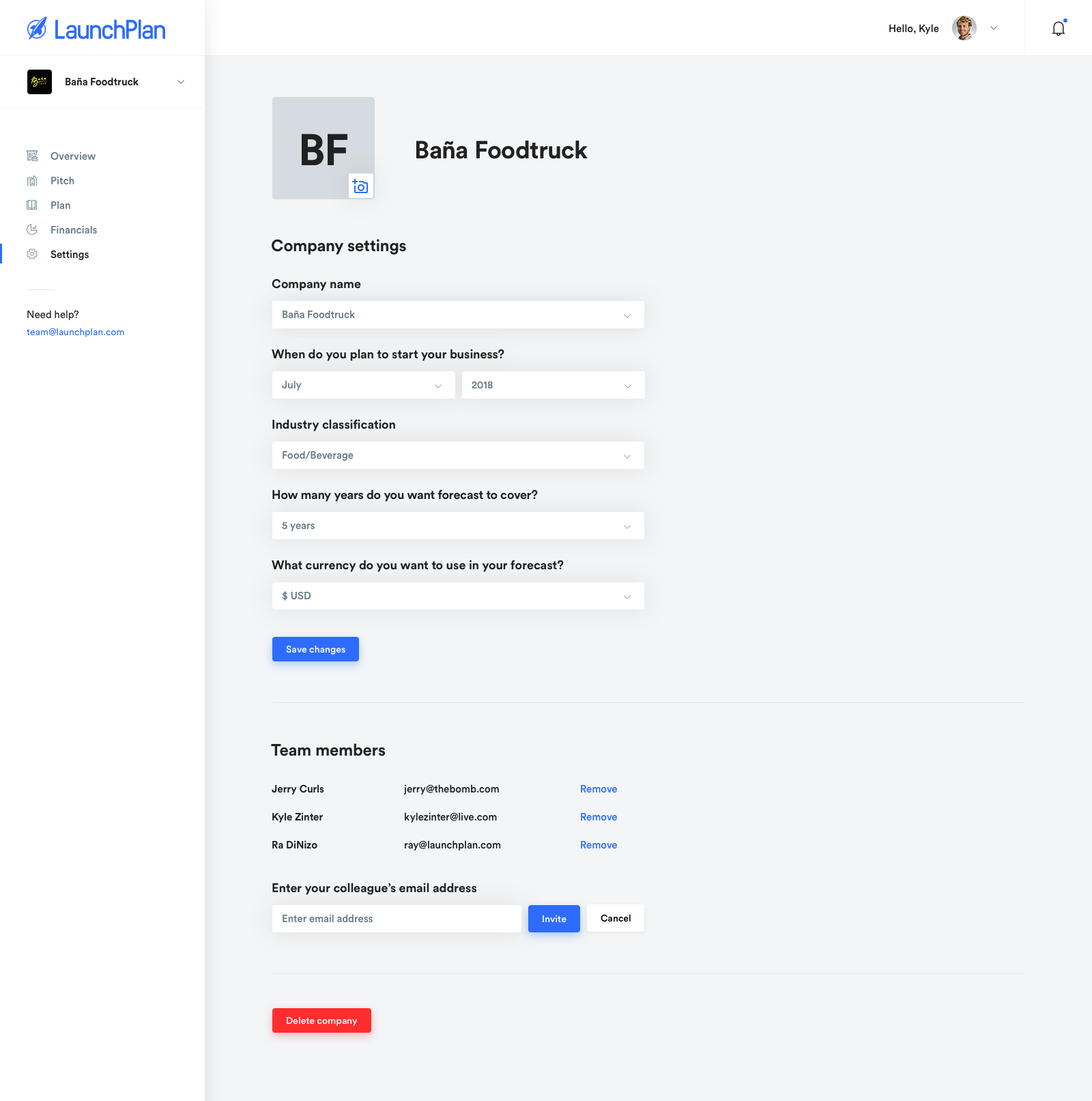Click the Overview sidebar icon
1092x1101 pixels.
32,156
